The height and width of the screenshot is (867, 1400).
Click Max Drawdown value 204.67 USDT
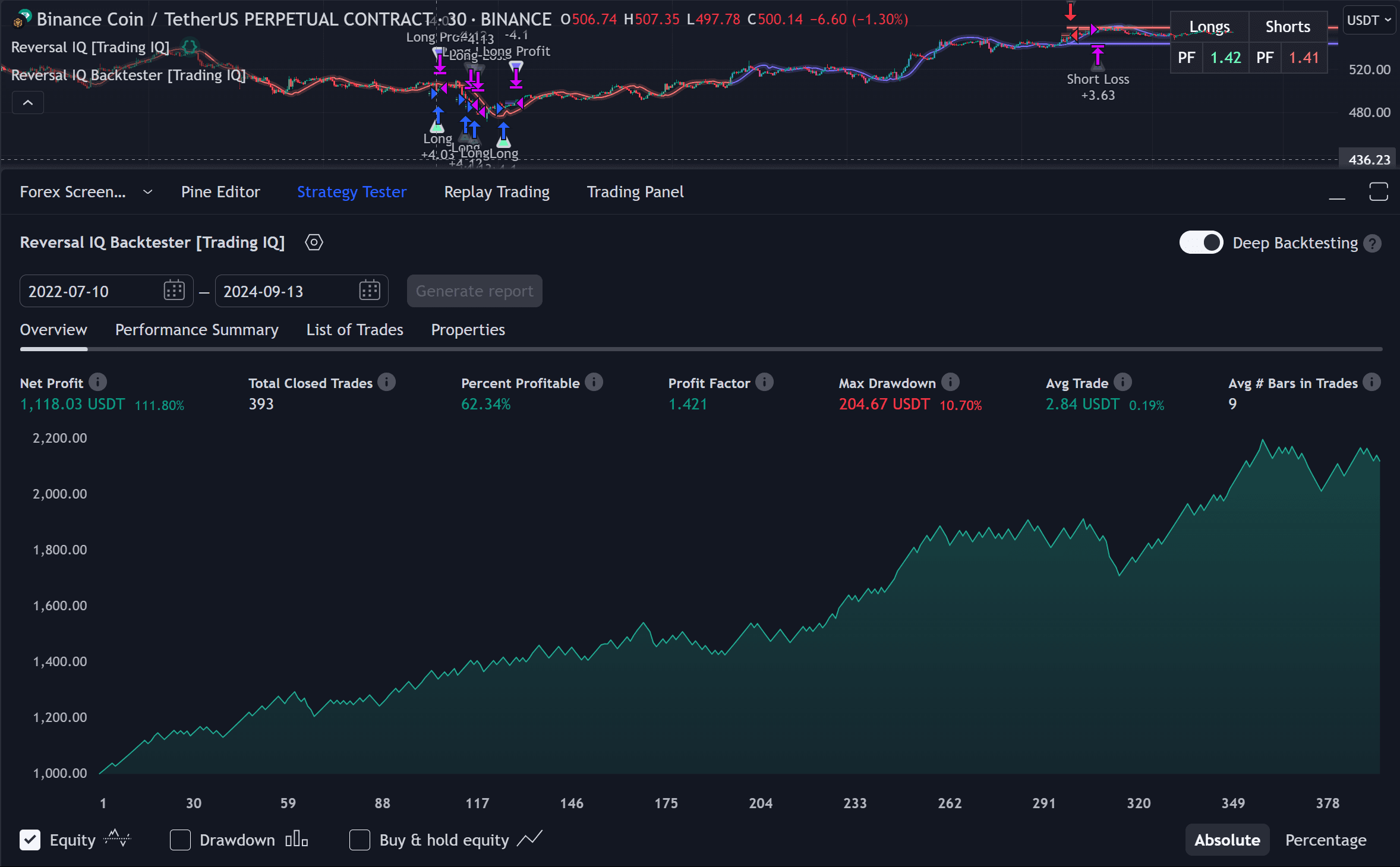pyautogui.click(x=884, y=404)
